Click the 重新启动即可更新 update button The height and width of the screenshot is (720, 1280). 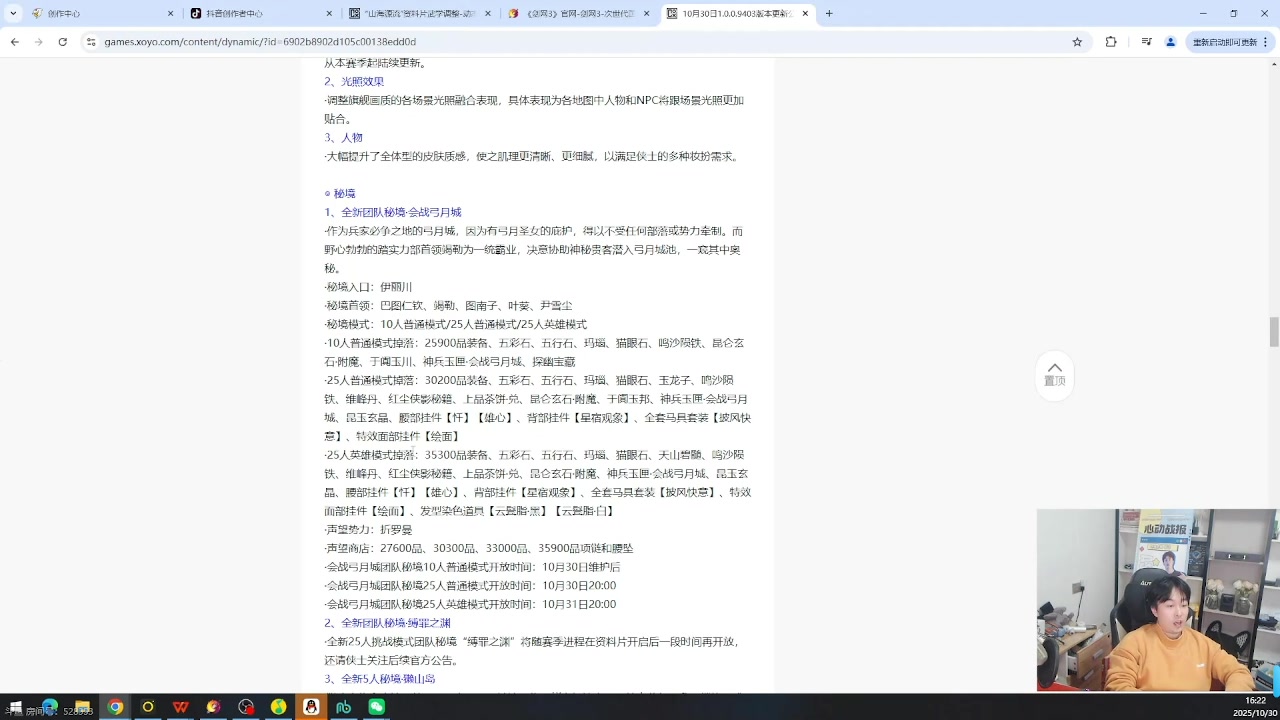[x=1225, y=41]
